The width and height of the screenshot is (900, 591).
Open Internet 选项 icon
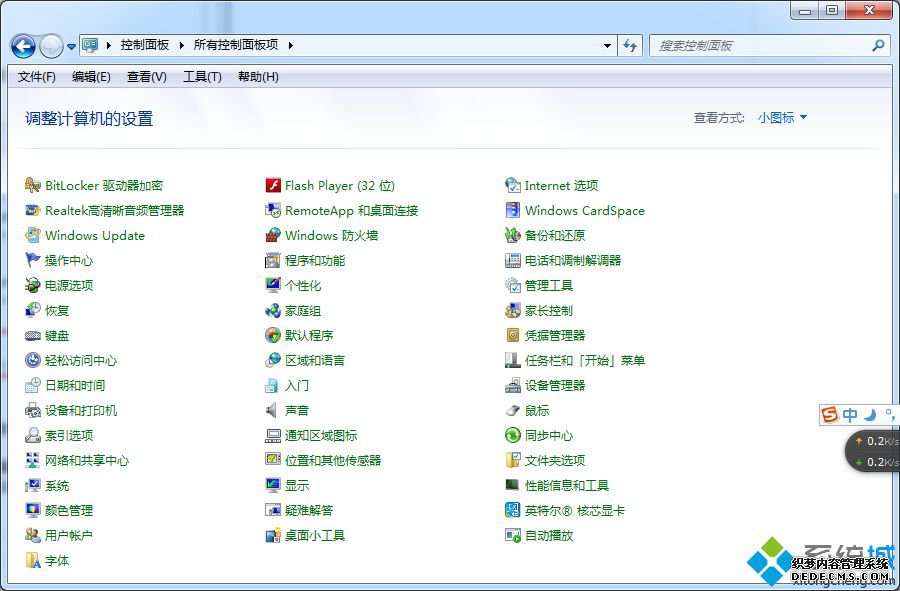(513, 185)
